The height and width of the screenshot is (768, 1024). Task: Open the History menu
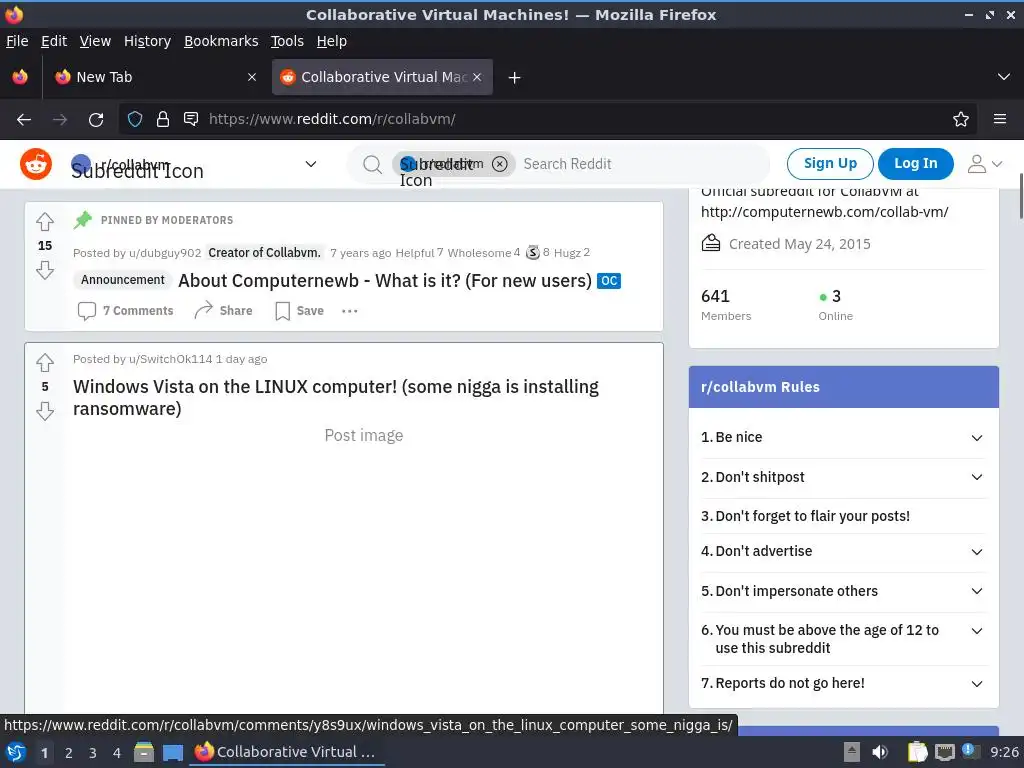[147, 41]
